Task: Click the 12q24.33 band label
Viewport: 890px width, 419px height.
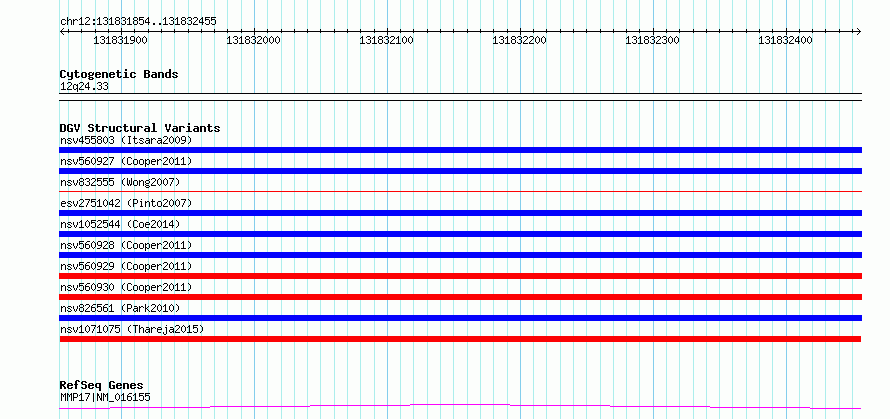Action: [84, 87]
